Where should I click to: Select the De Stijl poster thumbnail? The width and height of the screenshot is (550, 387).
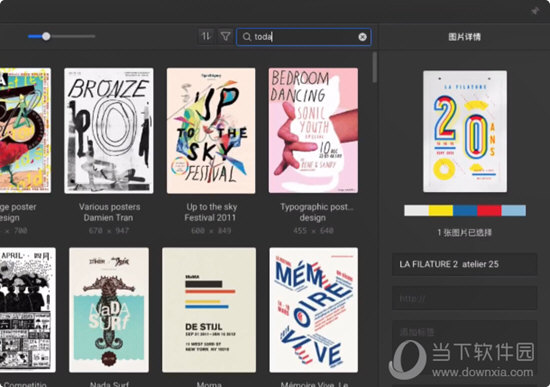[209, 310]
